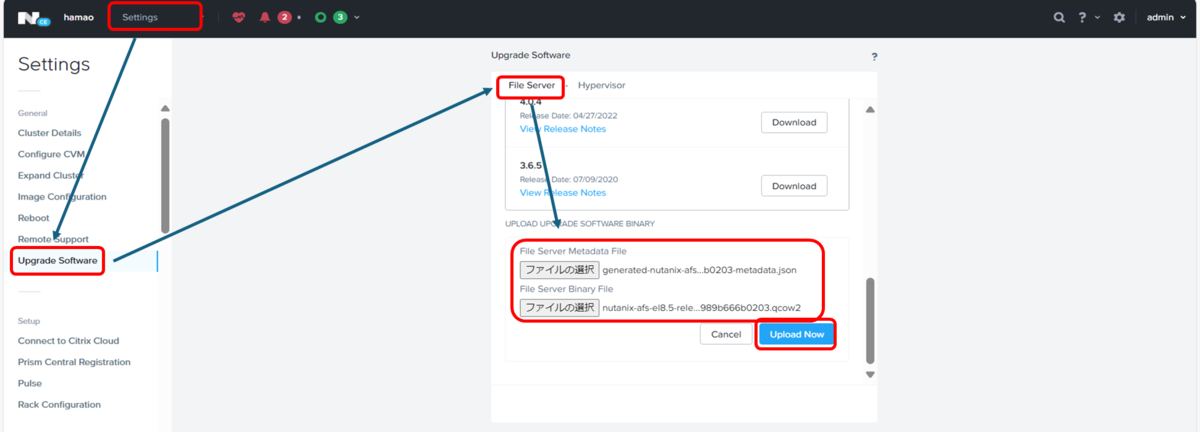Viewport: 1200px width, 432px height.
Task: Click the hamao cluster name
Action: (x=78, y=17)
